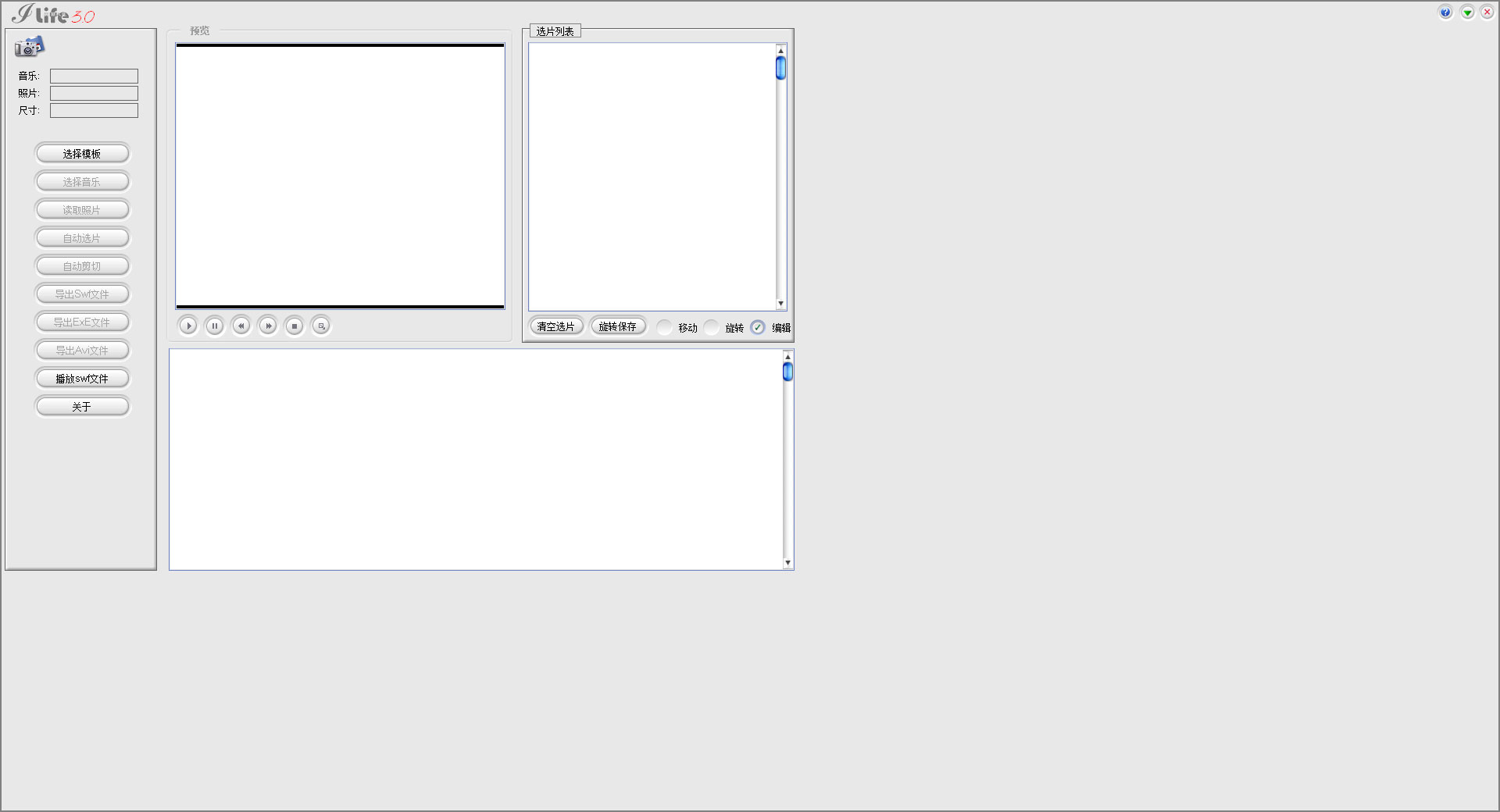Image resolution: width=1500 pixels, height=812 pixels.
Task: Stop the preview playback
Action: pos(294,326)
